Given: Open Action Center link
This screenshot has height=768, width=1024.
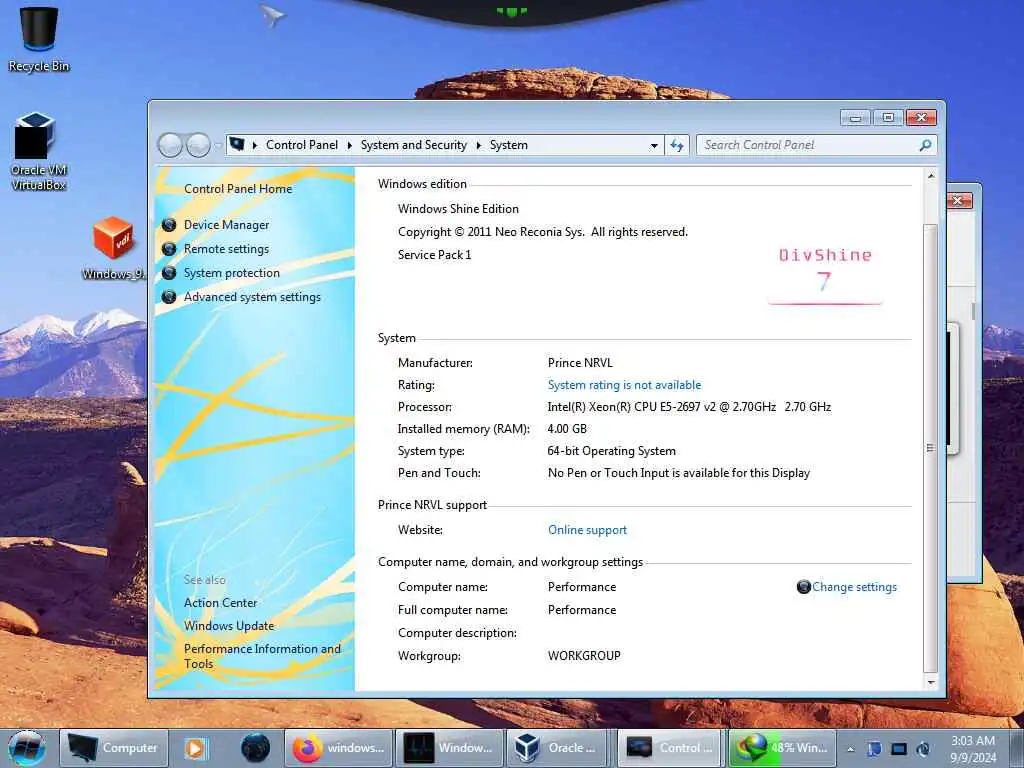Looking at the screenshot, I should (220, 603).
